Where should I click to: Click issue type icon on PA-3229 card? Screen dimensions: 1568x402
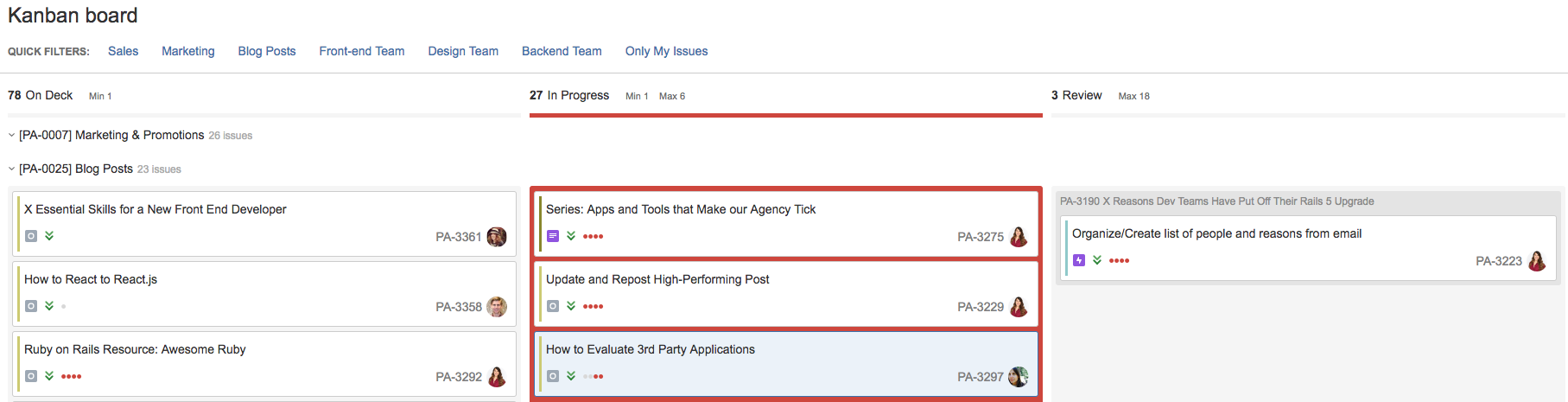pyautogui.click(x=553, y=306)
